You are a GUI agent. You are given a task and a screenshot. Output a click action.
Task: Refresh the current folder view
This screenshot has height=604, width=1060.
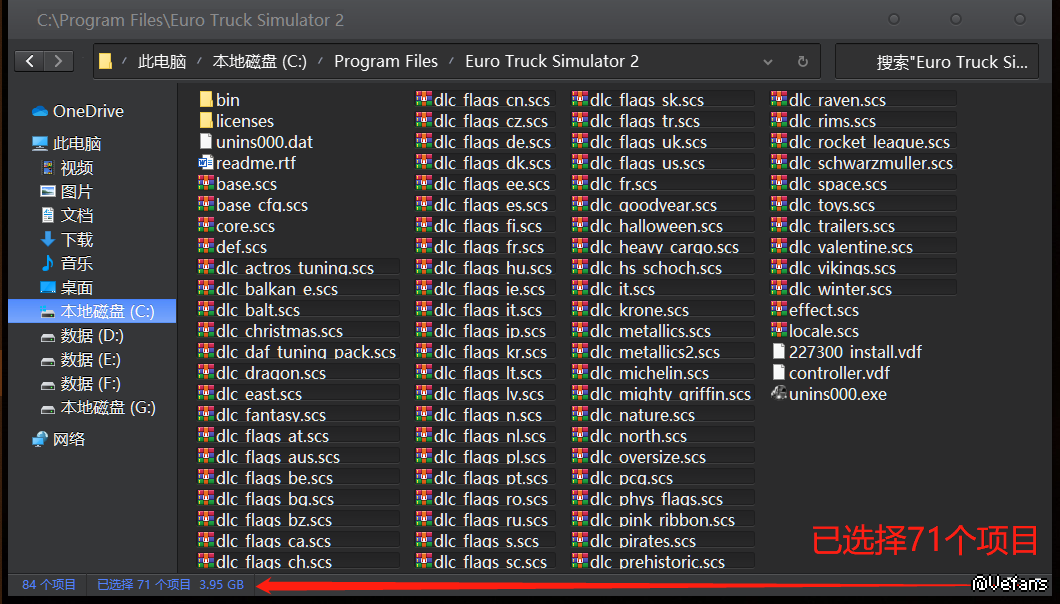802,61
